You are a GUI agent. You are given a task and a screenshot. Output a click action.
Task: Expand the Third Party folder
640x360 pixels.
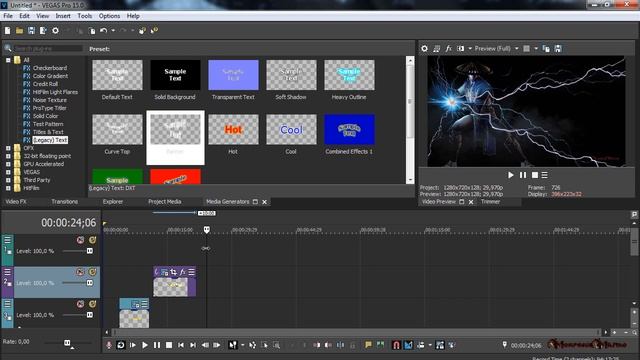[8, 180]
